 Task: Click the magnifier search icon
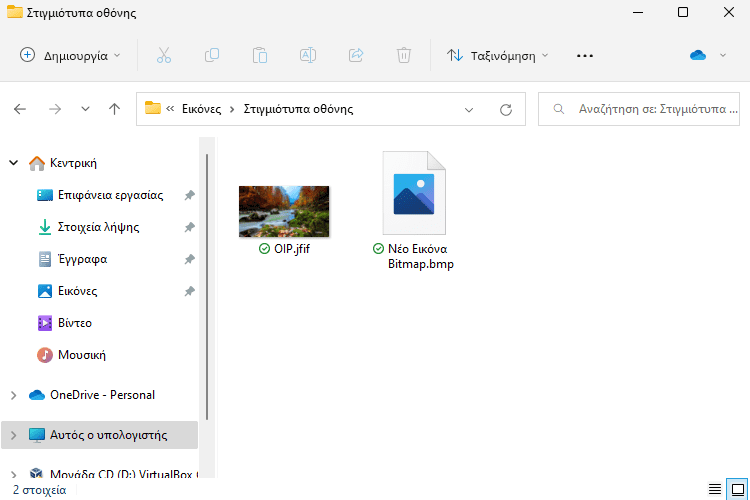coord(558,109)
